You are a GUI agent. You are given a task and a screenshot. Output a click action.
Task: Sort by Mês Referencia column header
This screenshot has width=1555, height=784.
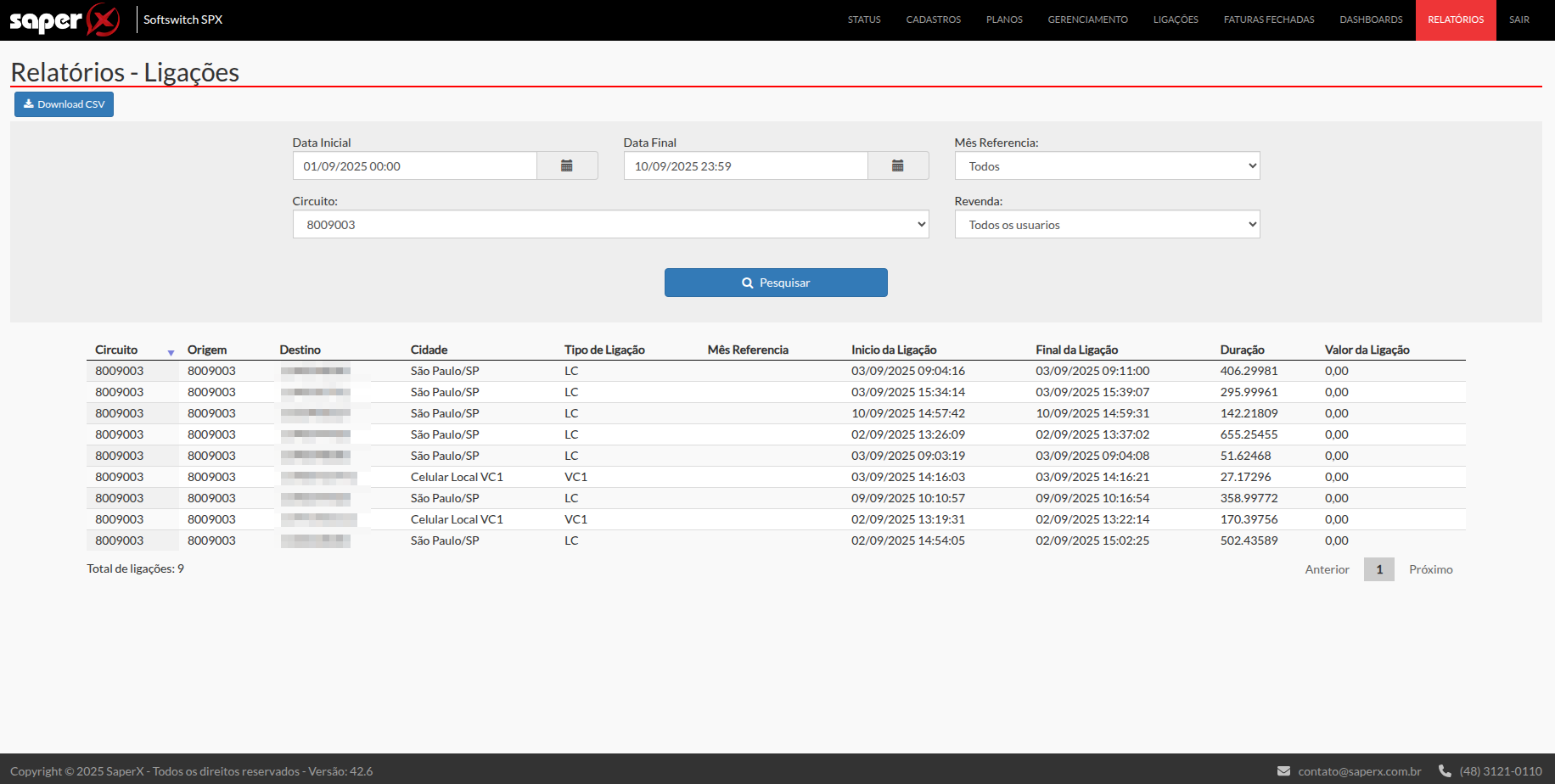[748, 350]
